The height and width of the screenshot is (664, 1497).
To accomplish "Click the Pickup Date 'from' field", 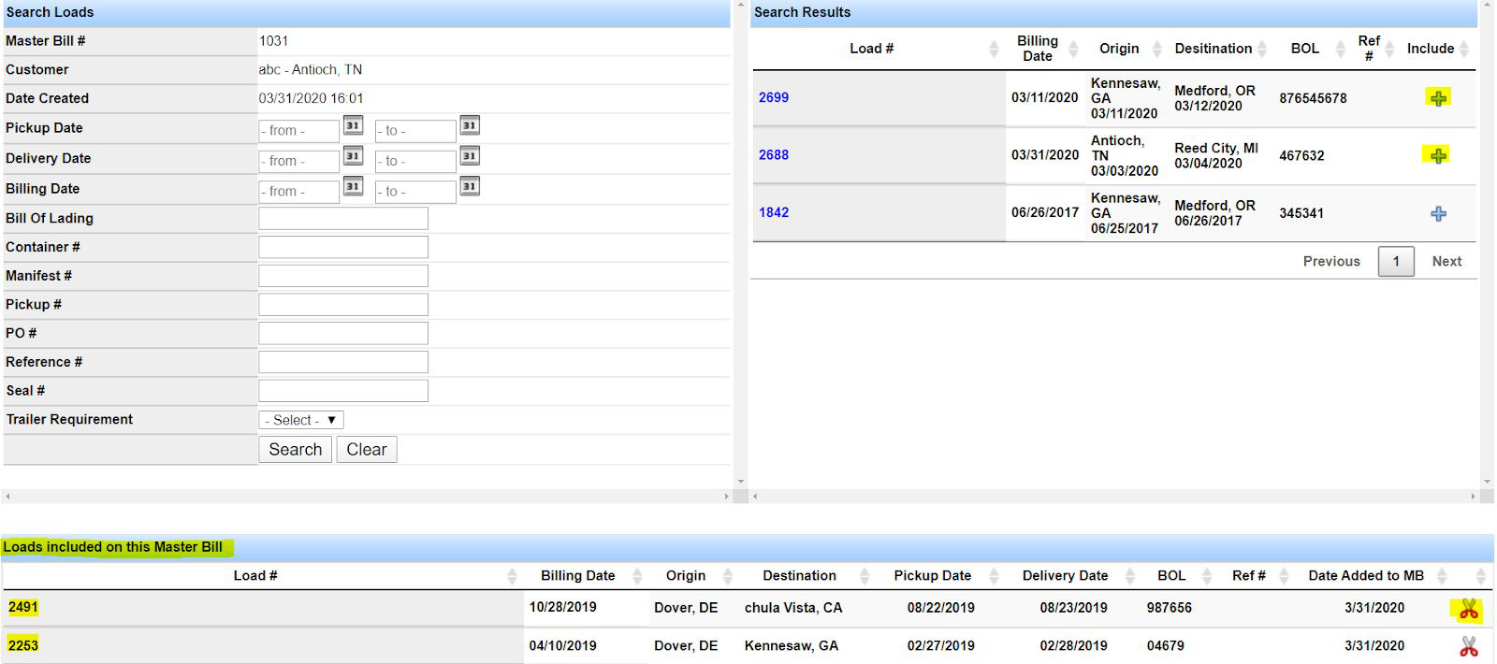I will point(299,131).
